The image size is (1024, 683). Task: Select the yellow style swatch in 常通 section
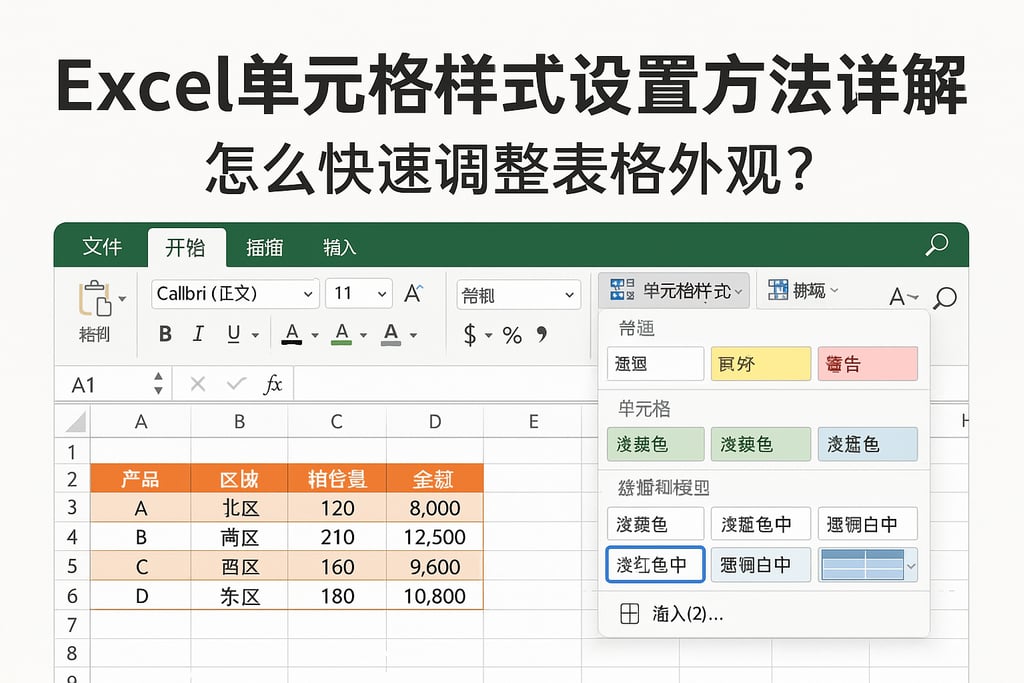click(760, 363)
